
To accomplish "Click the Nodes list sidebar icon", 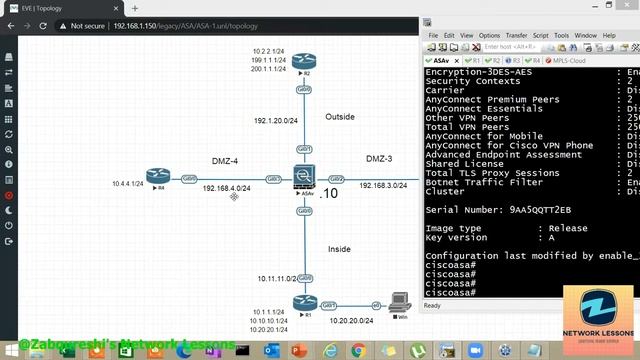I will [x=9, y=73].
